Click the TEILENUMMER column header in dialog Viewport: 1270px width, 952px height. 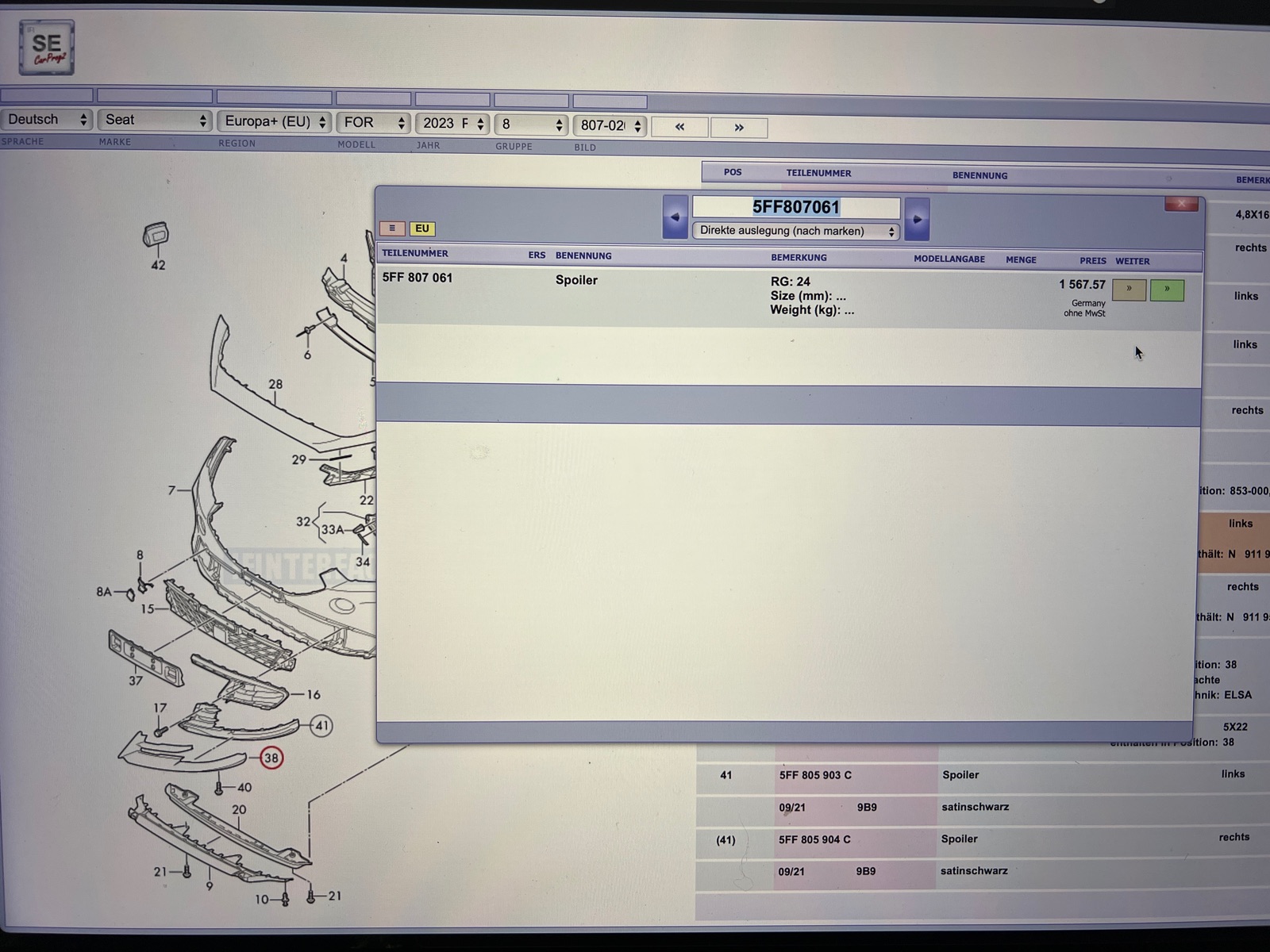coord(415,254)
